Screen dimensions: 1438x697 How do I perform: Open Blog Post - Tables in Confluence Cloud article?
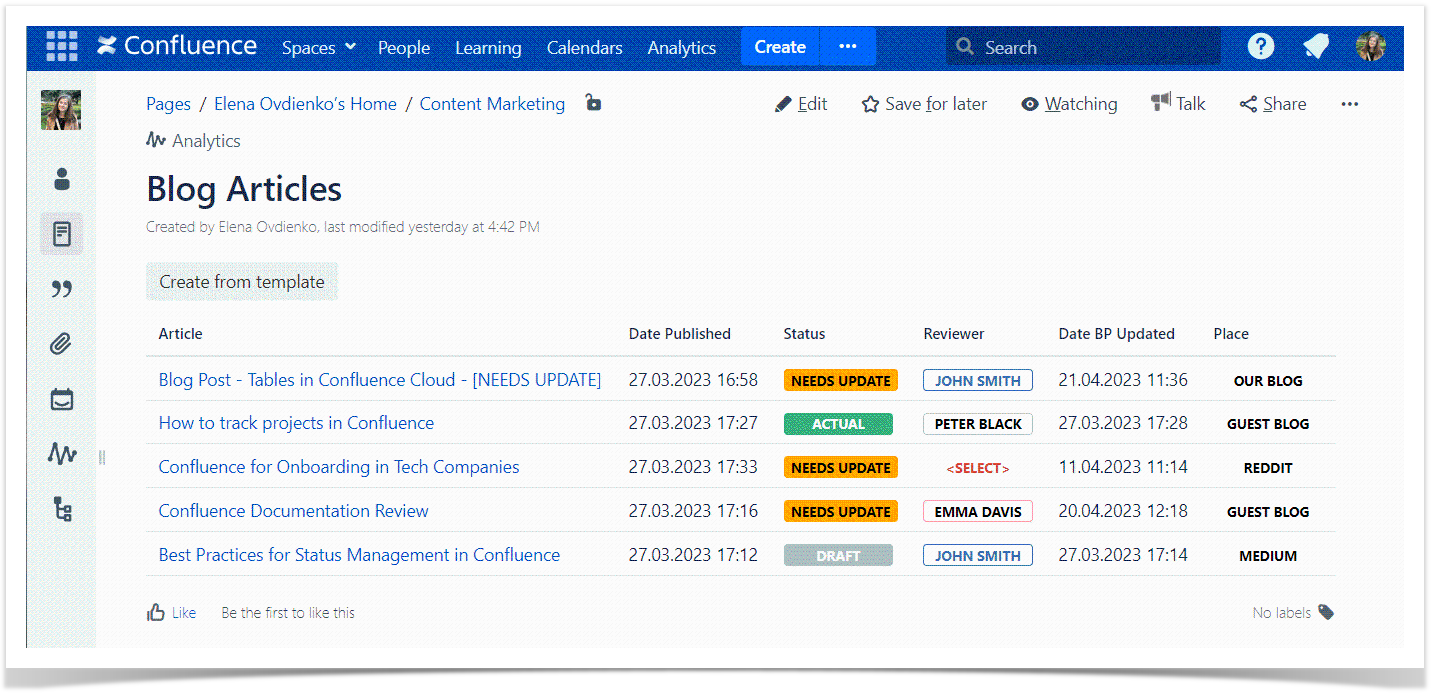point(380,380)
